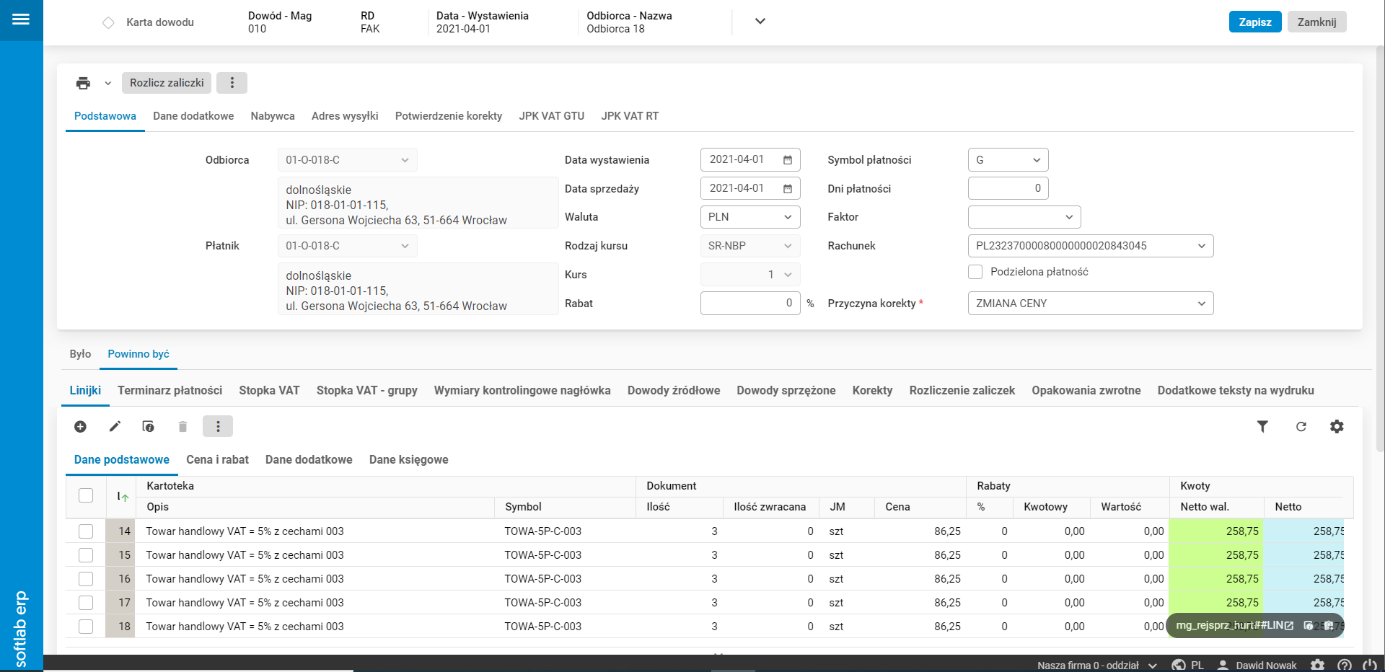Open the table filter icon

click(1262, 427)
